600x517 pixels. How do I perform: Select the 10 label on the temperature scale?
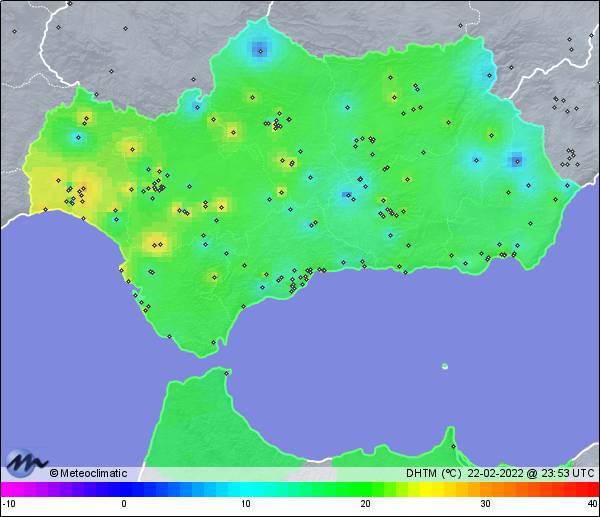click(245, 504)
